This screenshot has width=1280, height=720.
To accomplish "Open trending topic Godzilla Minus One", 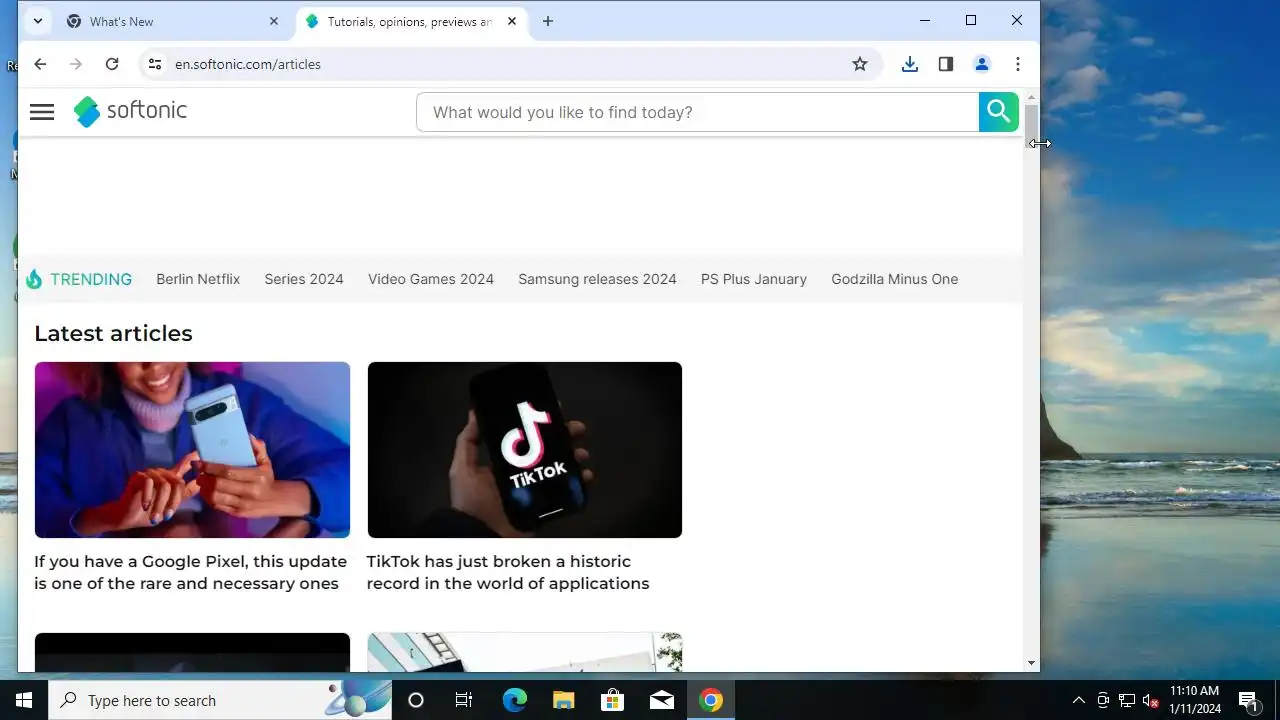I will (895, 279).
